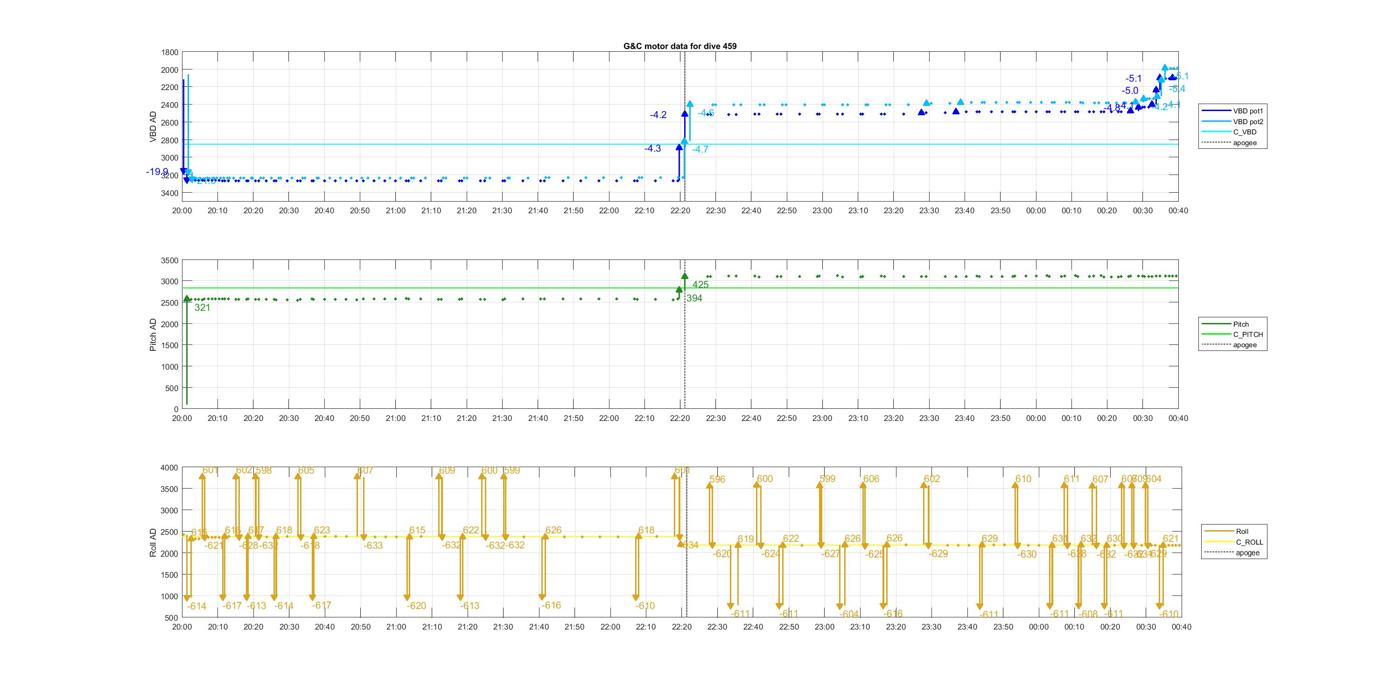Viewport: 1400px width, 693px height.
Task: Click the "606" roll data label
Action: click(x=871, y=480)
